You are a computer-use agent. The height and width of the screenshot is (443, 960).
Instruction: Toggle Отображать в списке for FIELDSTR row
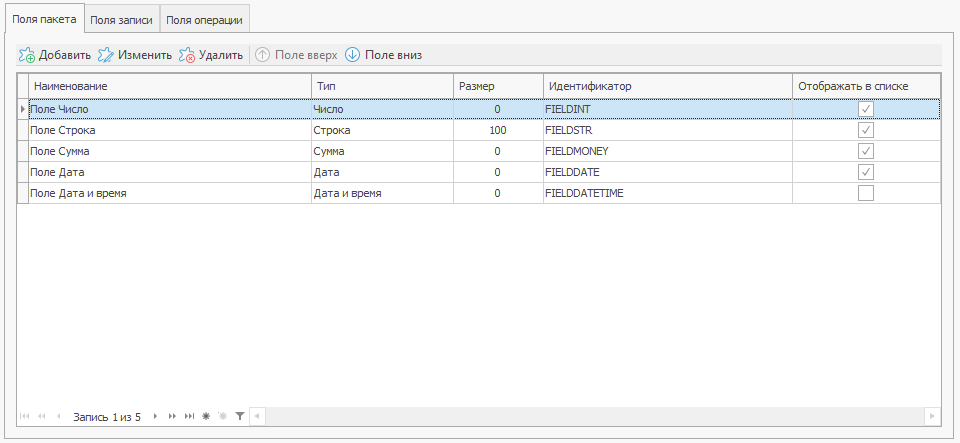[x=866, y=130]
